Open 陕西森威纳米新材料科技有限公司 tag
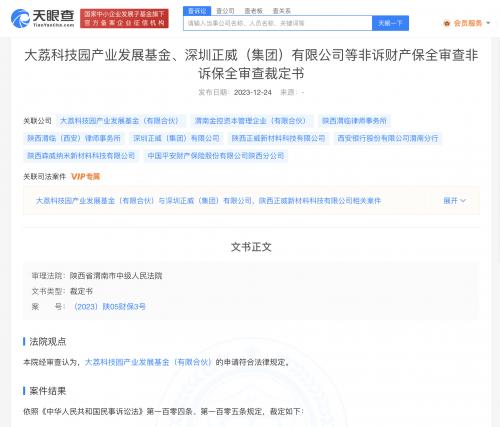Screen dimensions: 500x427 [81, 156]
